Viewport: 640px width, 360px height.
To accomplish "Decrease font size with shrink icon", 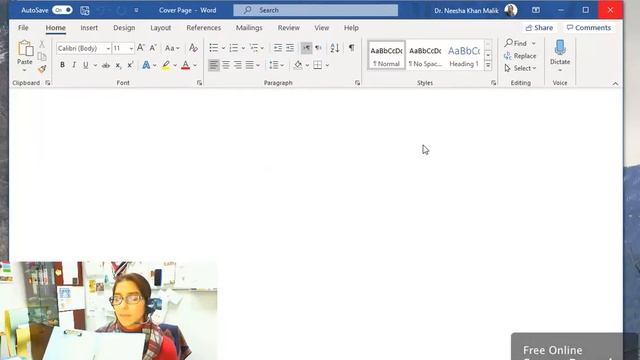I will point(153,48).
